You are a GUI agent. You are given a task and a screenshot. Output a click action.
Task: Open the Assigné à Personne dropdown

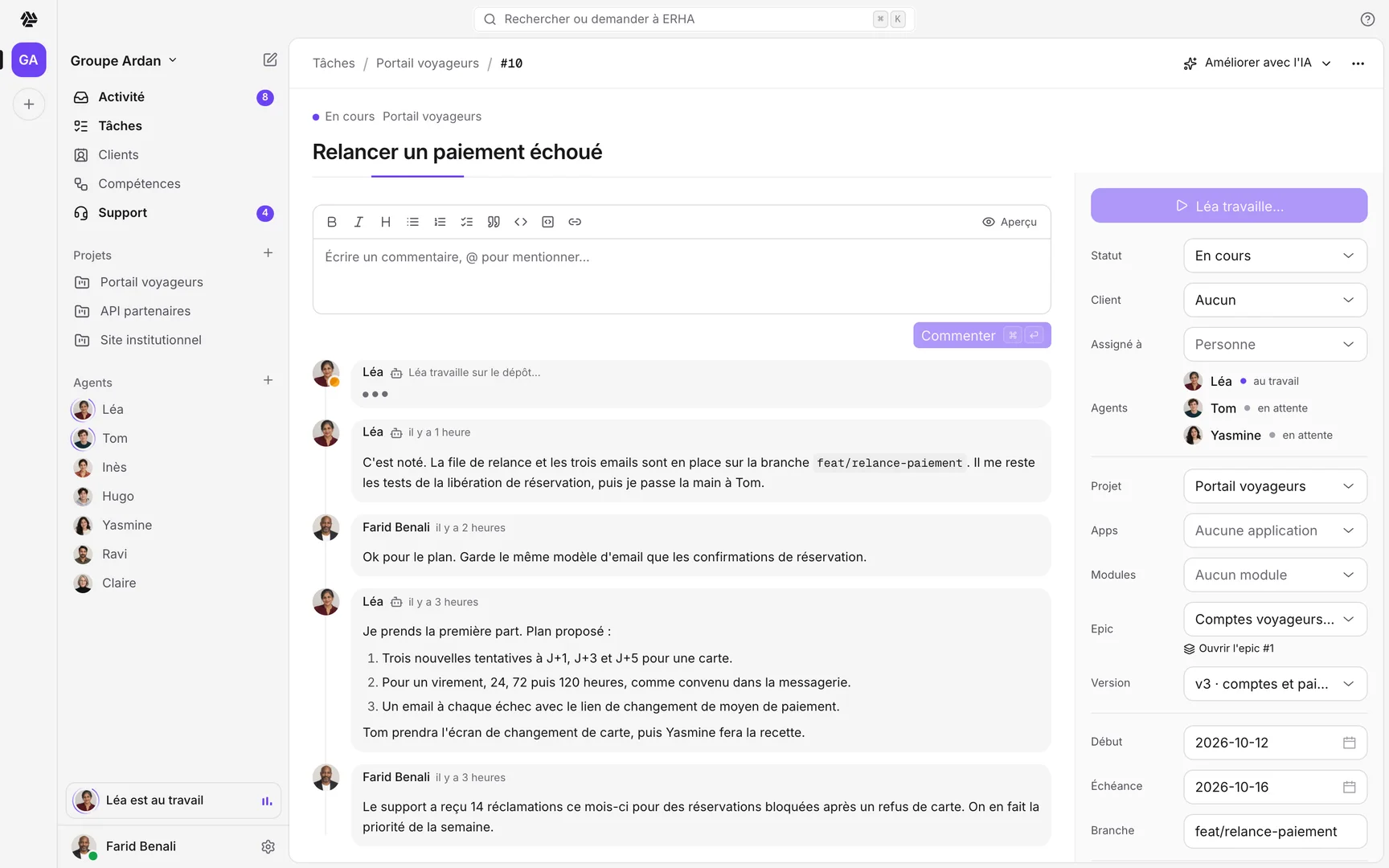click(x=1275, y=344)
